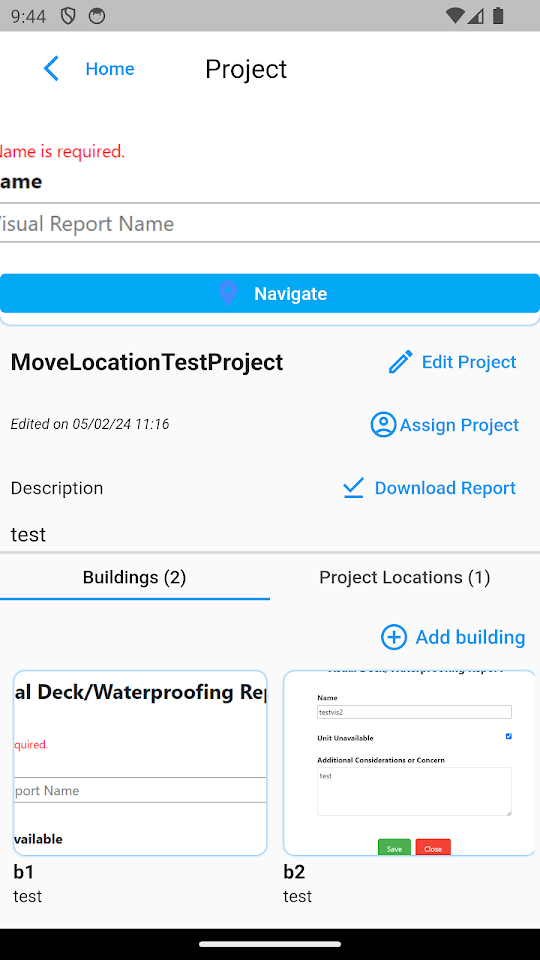Open the b1 building thumbnail
The height and width of the screenshot is (960, 540).
coord(140,763)
